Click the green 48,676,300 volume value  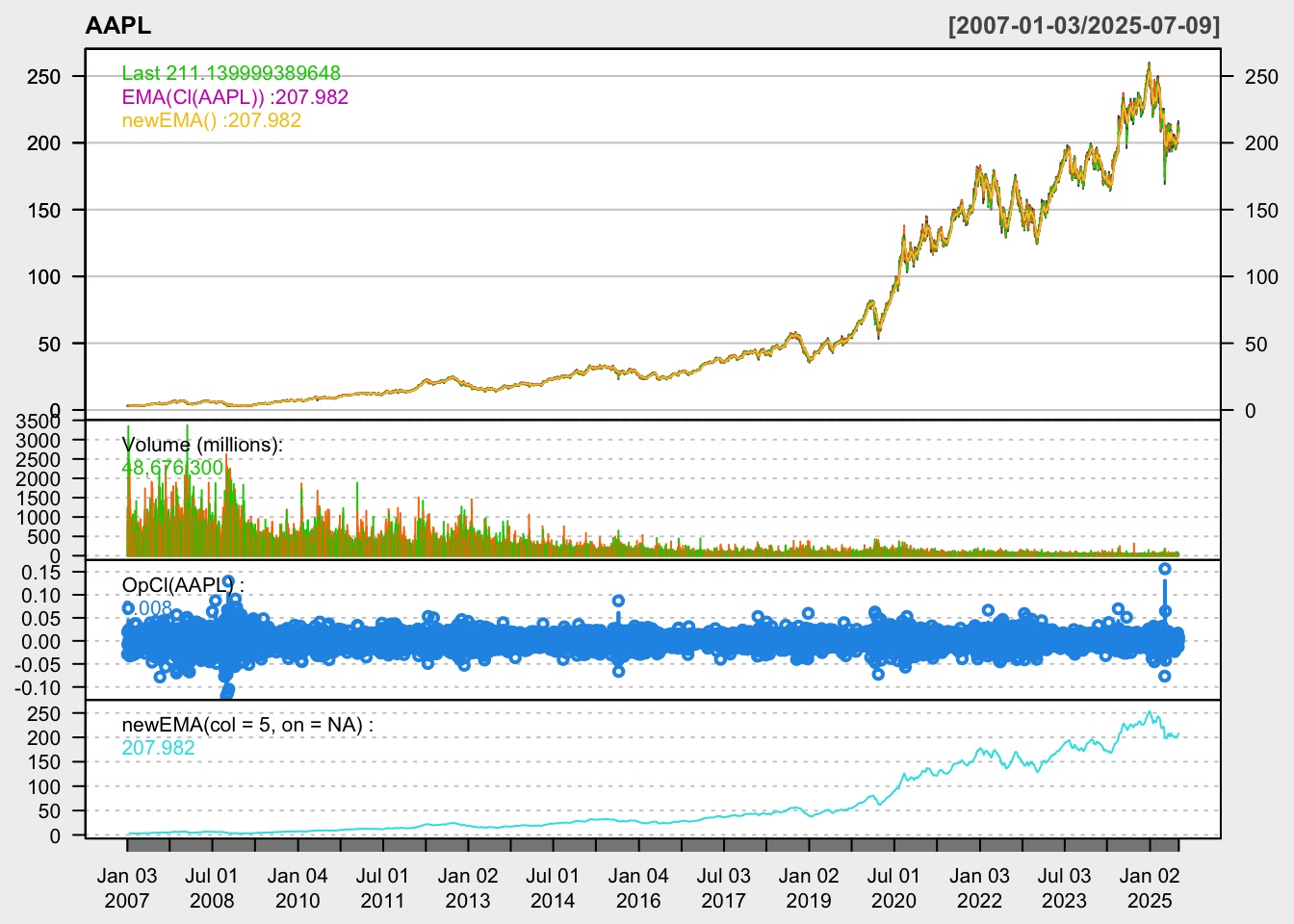coord(172,468)
